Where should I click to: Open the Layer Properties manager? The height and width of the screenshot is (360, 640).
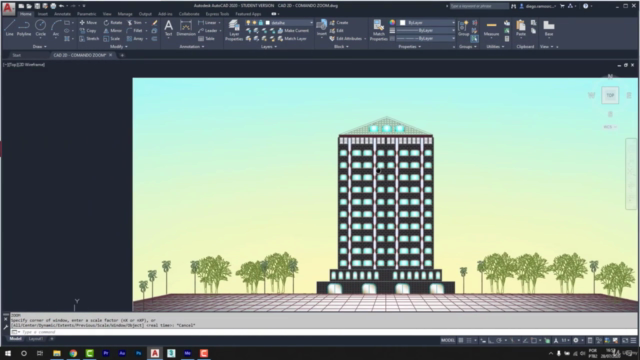[234, 30]
